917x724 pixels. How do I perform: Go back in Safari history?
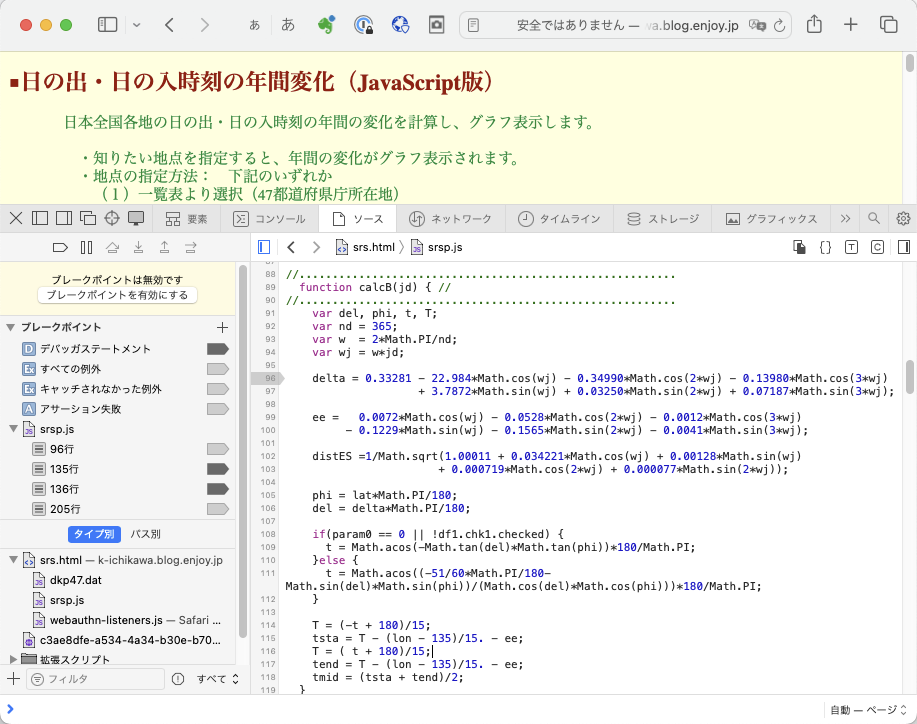170,25
